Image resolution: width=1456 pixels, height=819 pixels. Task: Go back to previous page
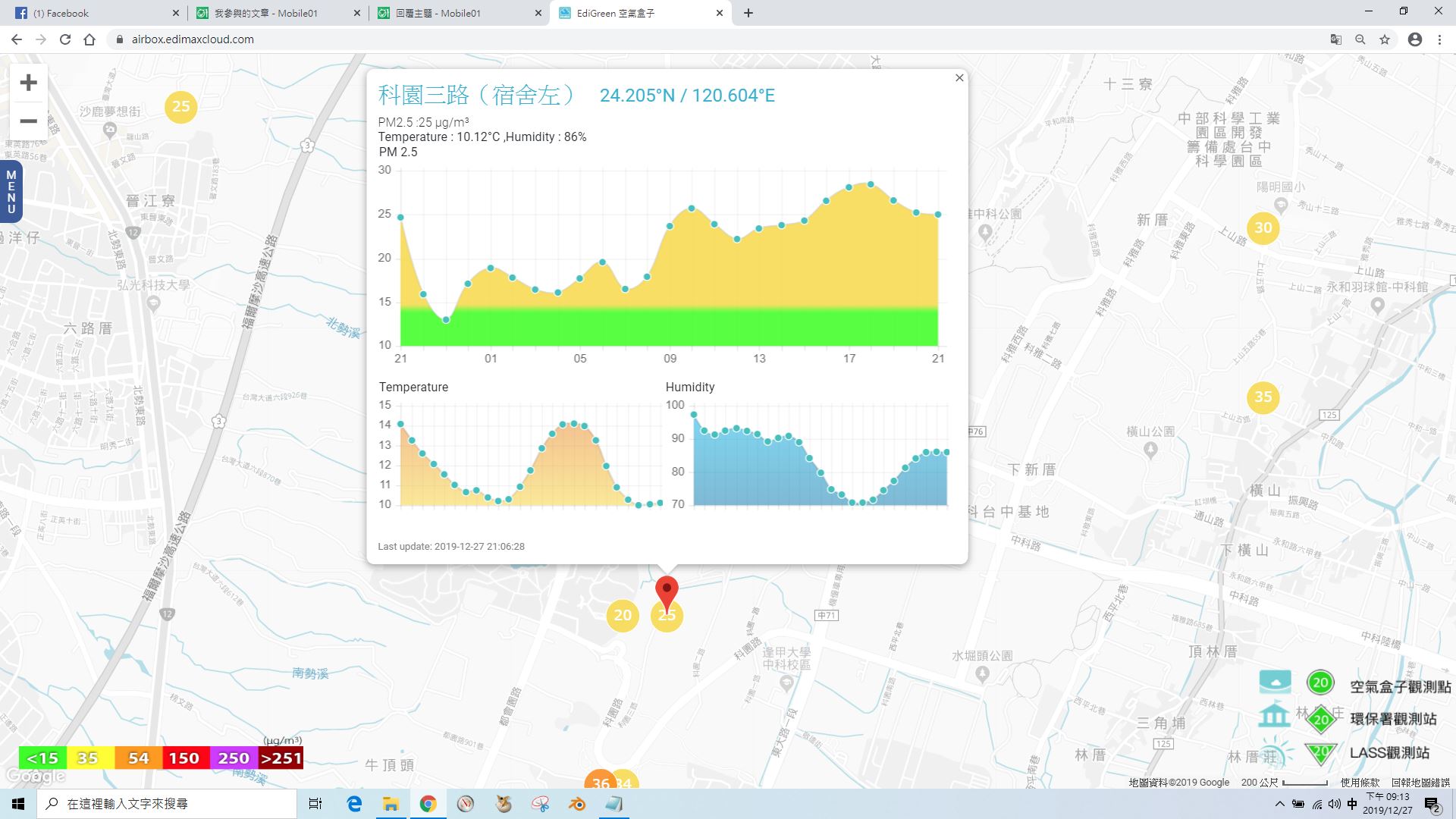coord(17,39)
